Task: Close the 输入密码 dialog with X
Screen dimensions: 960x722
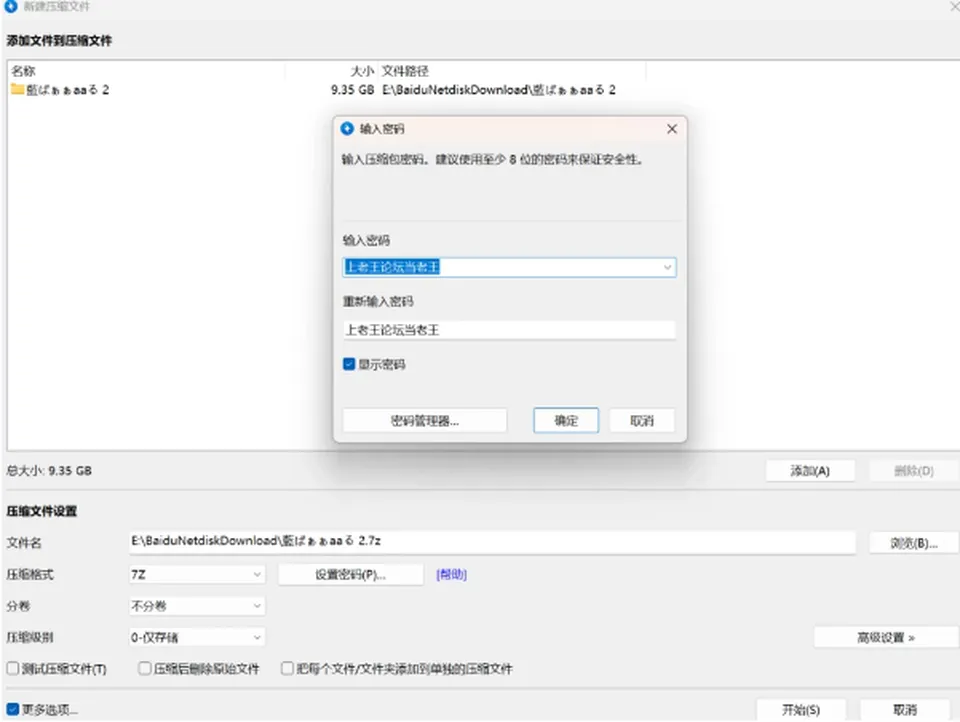Action: pos(672,129)
